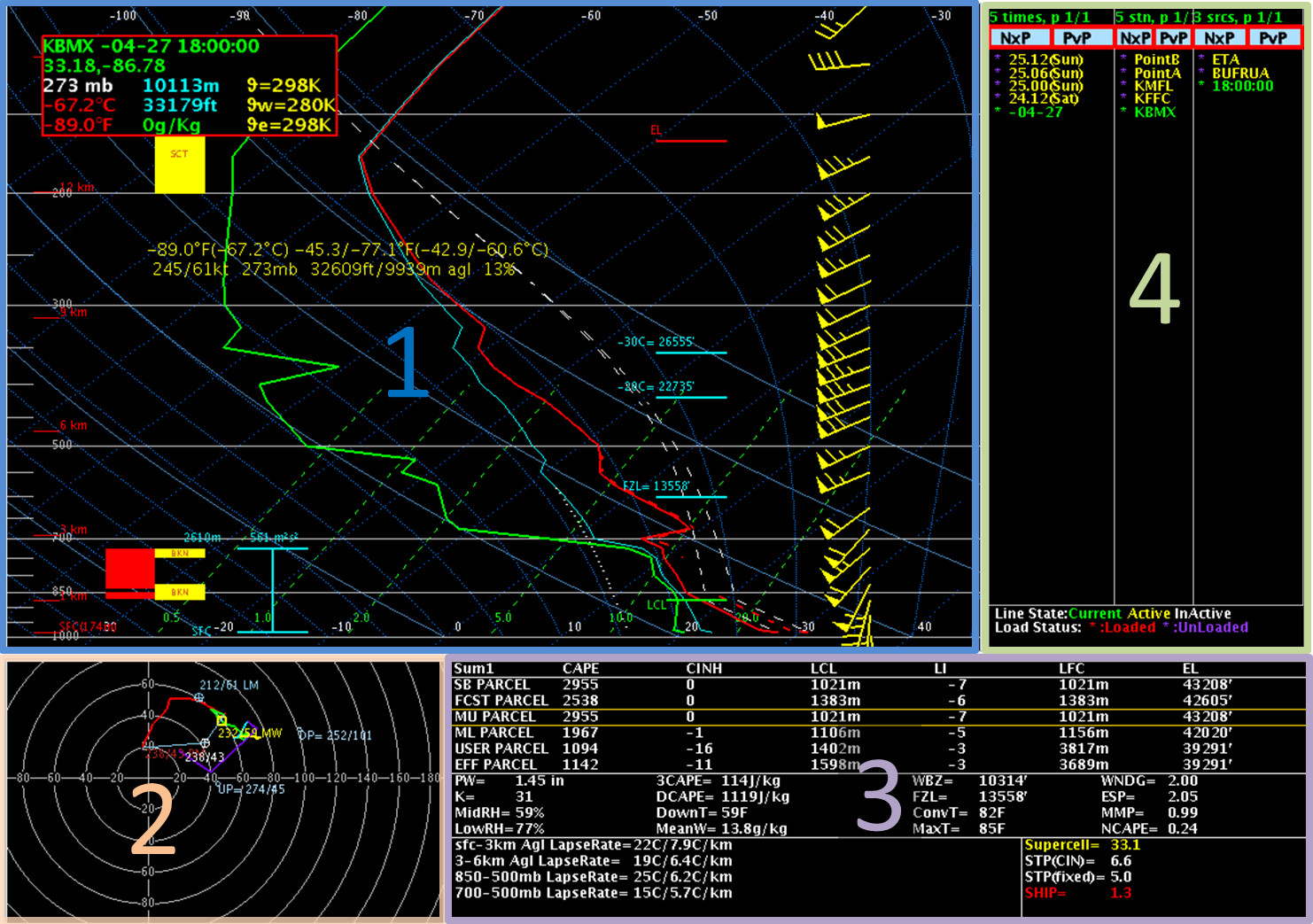
Task: Click the 3CAPE= 114J/kg value
Action: point(719,780)
